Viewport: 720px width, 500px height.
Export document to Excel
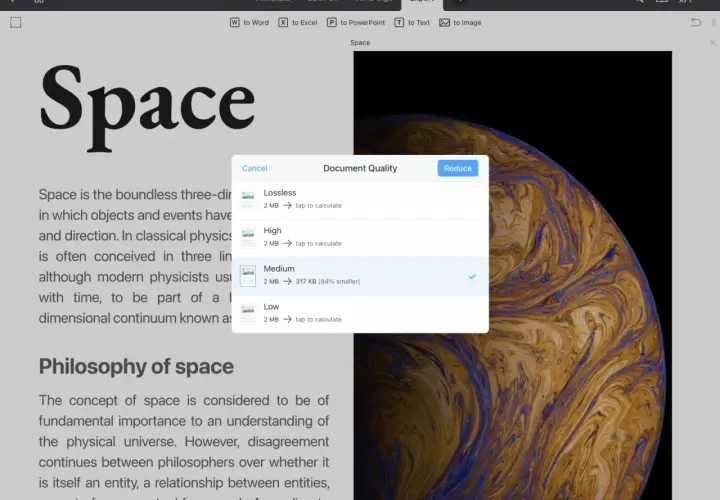click(x=298, y=22)
